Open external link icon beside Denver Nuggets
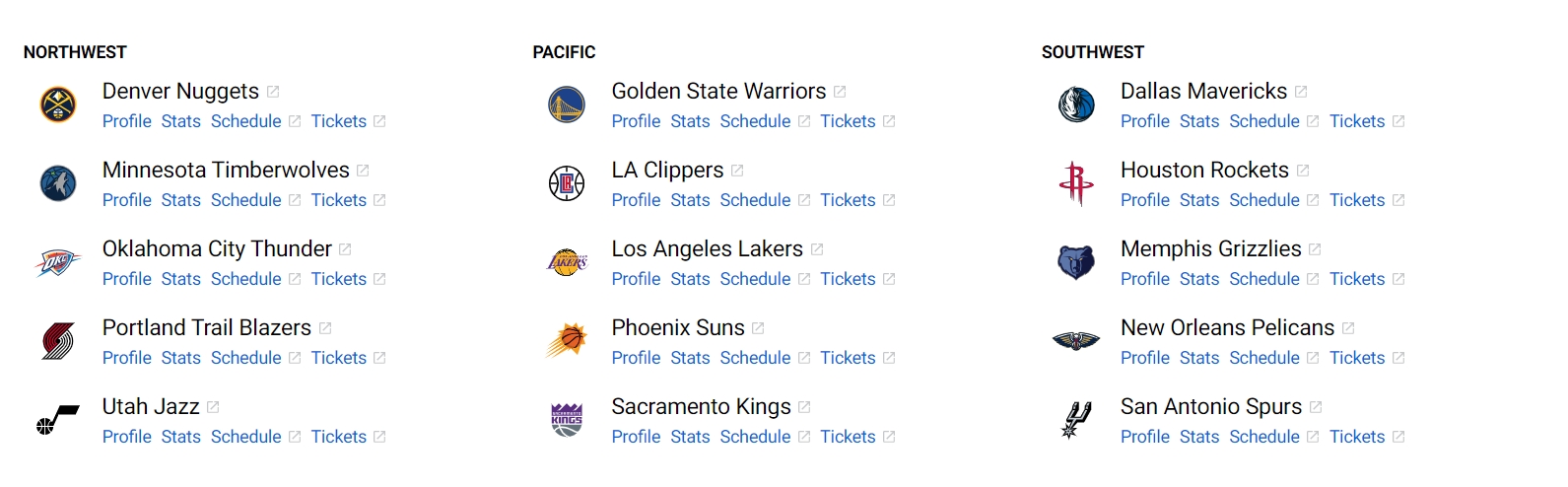The height and width of the screenshot is (487, 1568). 273,92
